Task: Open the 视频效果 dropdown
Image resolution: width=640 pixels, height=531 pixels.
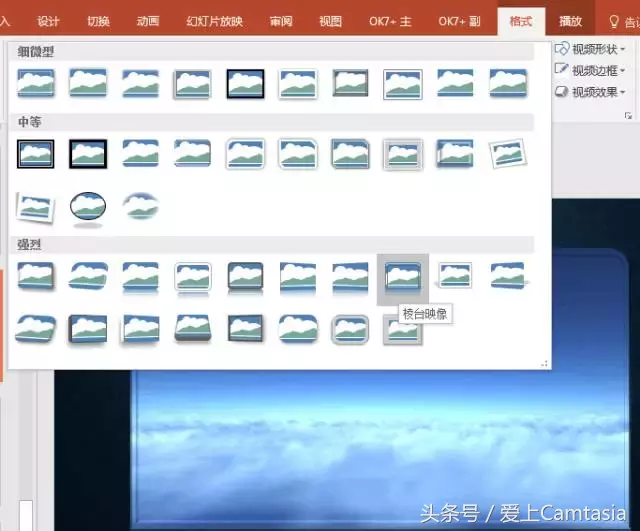Action: 591,92
